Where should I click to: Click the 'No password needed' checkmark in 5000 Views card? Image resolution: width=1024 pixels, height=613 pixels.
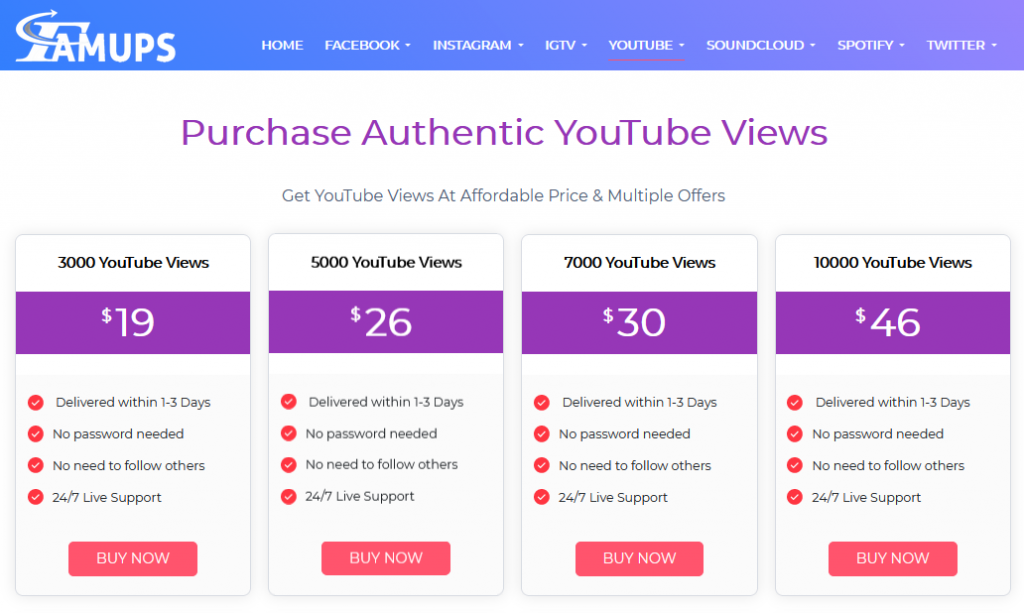289,433
